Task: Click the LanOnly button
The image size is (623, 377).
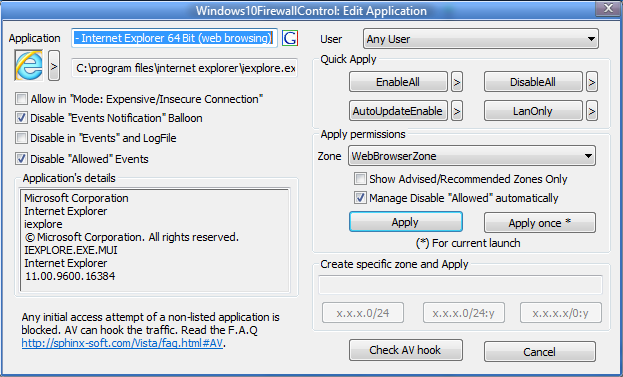Action: 533,111
